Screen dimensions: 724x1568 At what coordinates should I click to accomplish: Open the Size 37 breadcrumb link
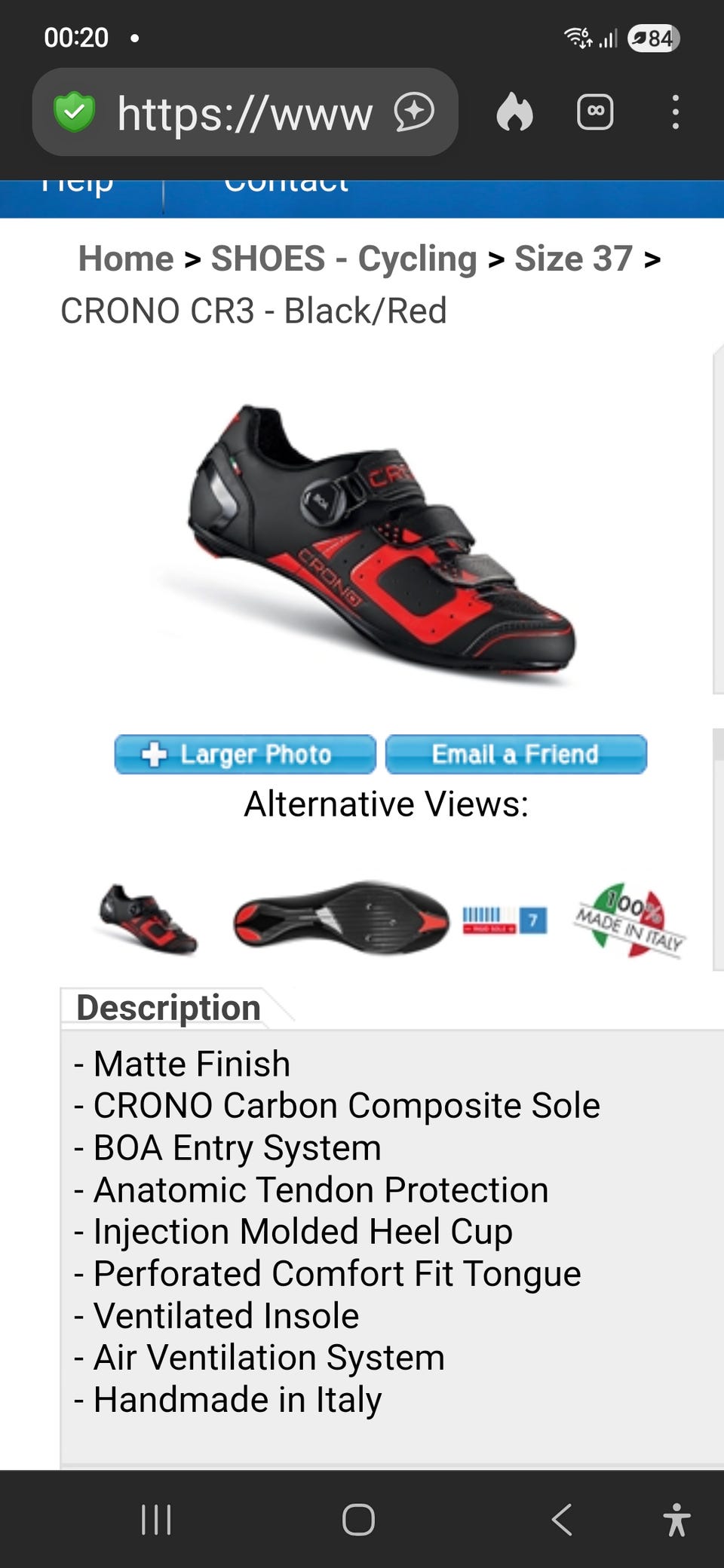pos(573,259)
